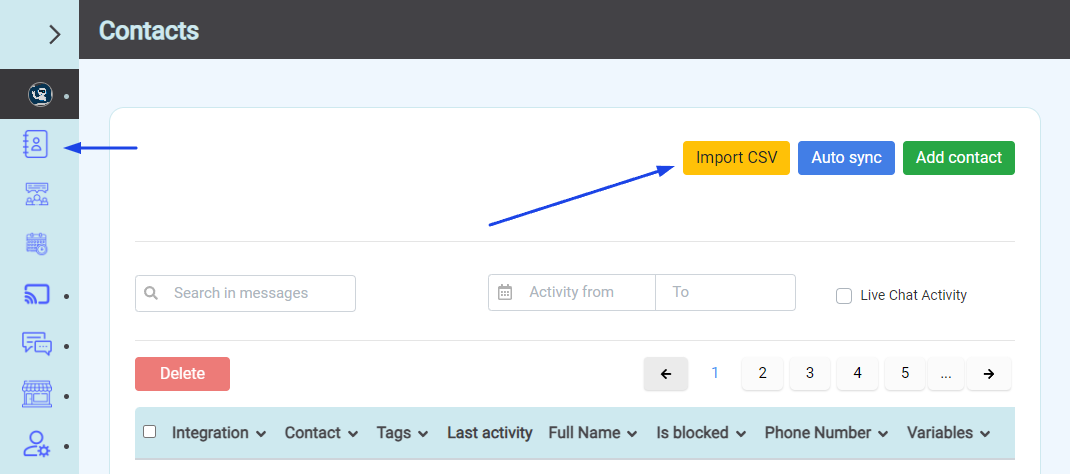This screenshot has width=1070, height=474.
Task: Open the scheduled calendar clock icon
Action: click(37, 243)
